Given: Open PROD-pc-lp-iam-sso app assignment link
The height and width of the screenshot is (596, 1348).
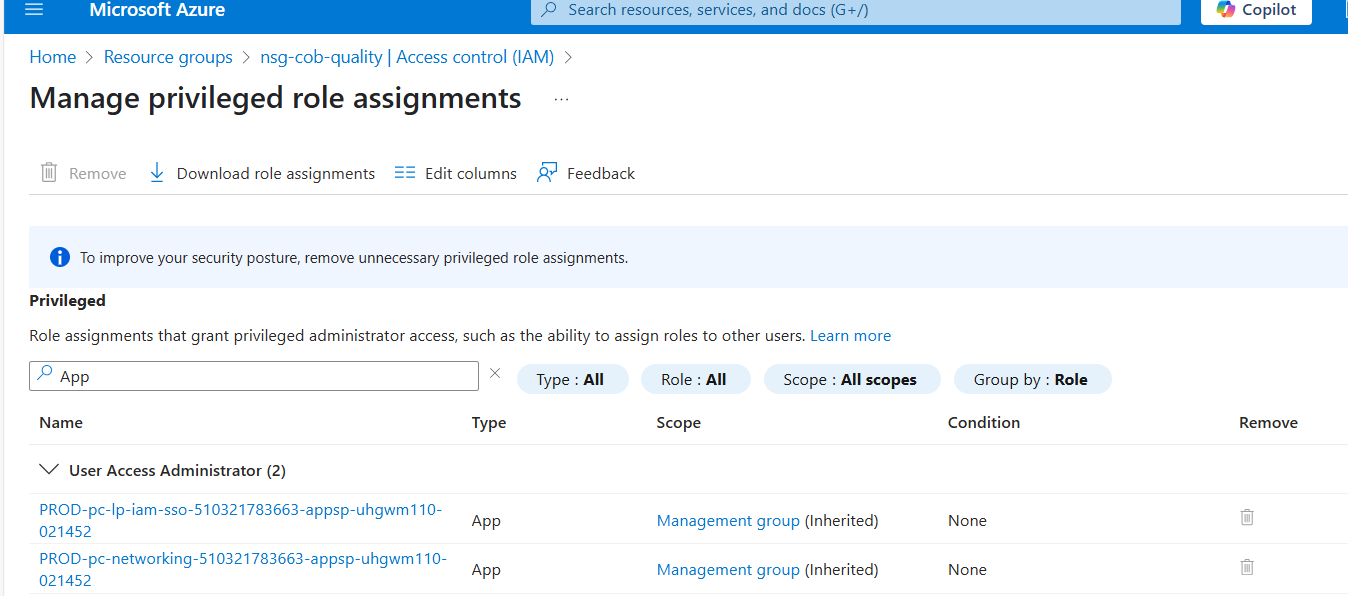Looking at the screenshot, I should pyautogui.click(x=241, y=520).
